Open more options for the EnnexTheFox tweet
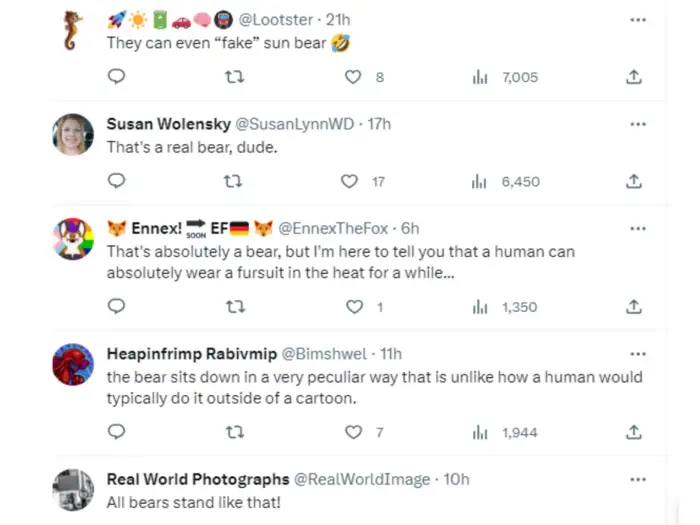The image size is (700, 525). tap(637, 229)
